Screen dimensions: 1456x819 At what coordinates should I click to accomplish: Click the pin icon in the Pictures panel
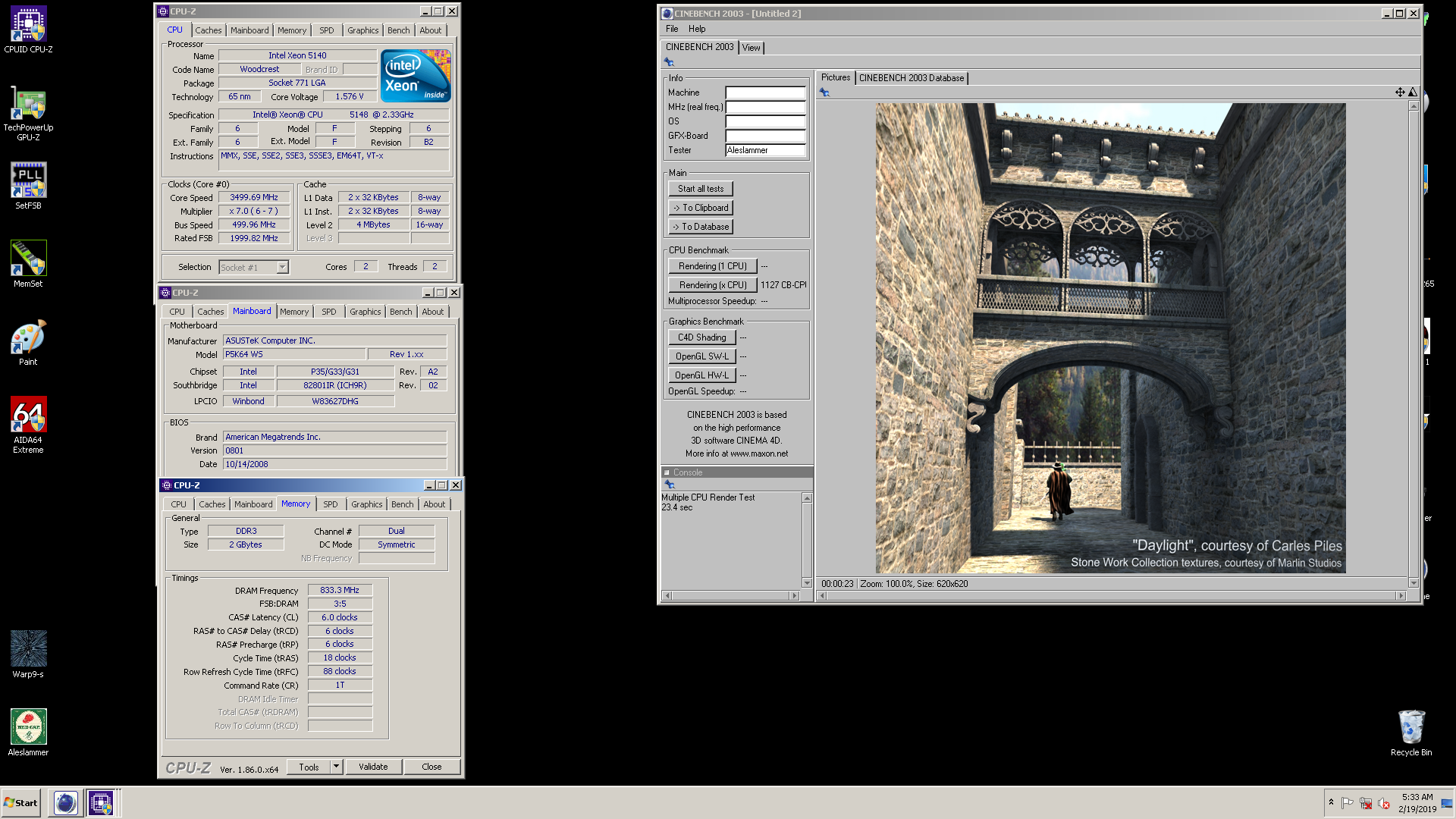tap(824, 93)
